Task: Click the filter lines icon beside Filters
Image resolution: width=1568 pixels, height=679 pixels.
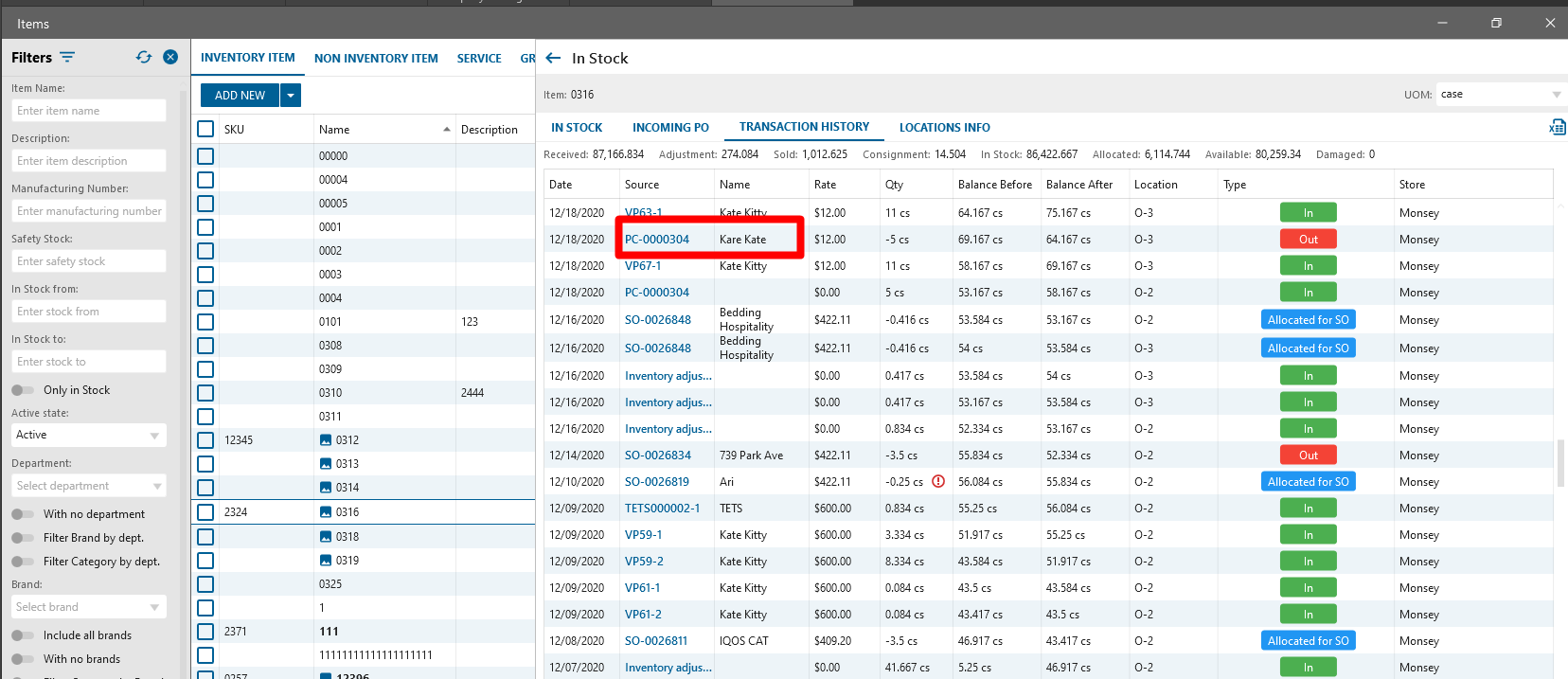Action: point(67,58)
